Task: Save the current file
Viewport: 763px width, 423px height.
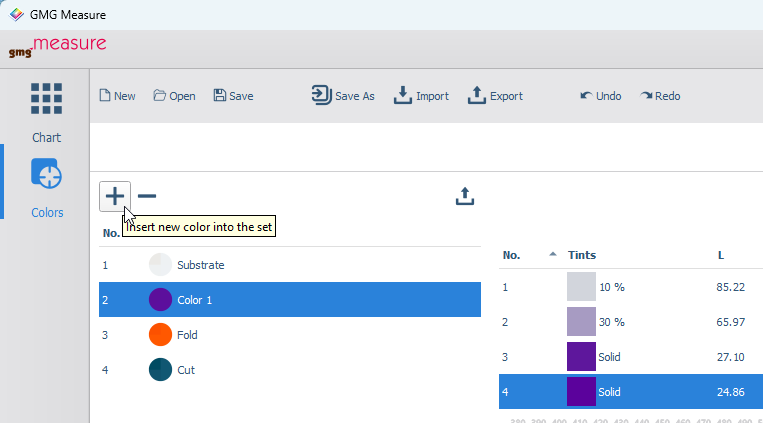Action: coord(234,96)
